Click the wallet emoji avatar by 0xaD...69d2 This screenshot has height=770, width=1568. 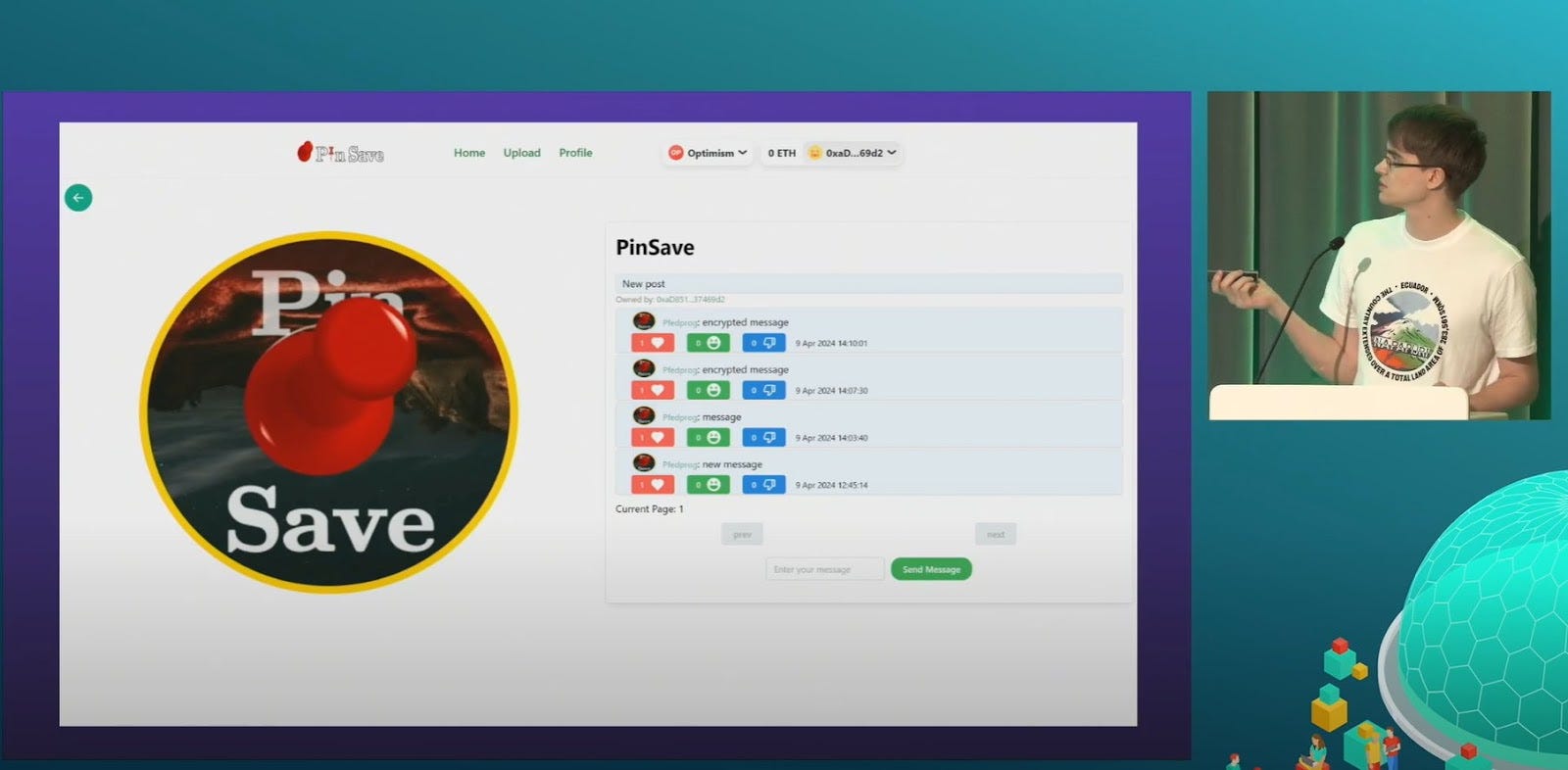tap(814, 153)
